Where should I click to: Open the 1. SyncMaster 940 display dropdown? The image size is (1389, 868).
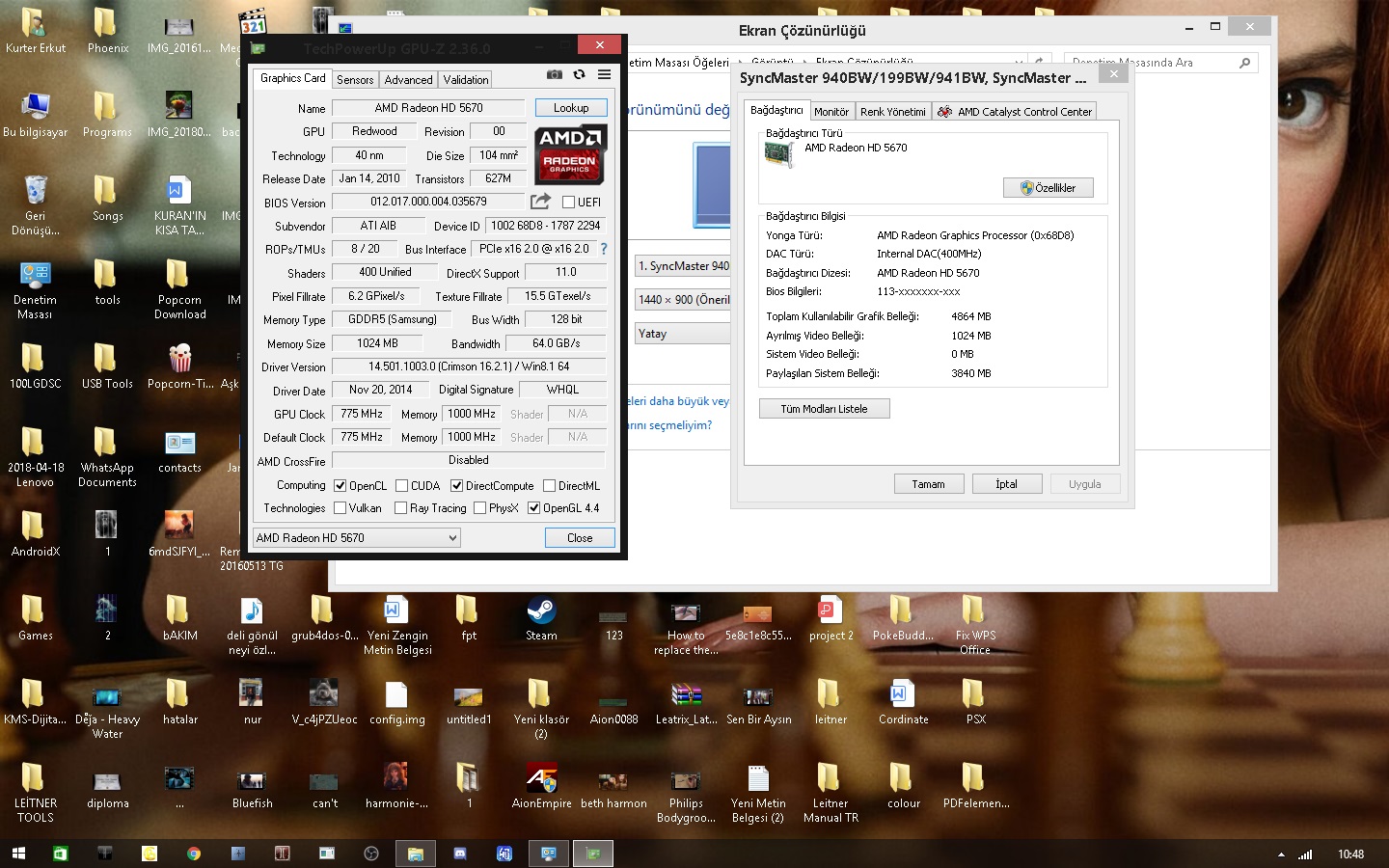682,266
